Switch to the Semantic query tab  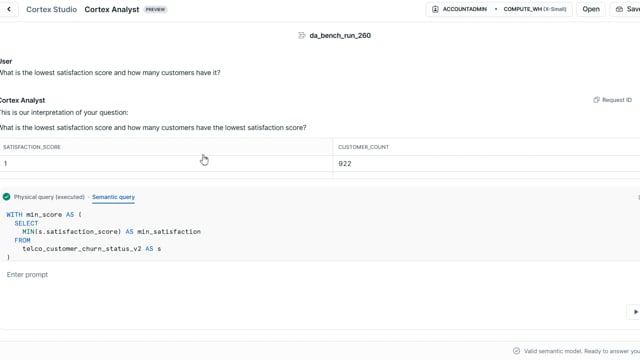click(x=113, y=197)
